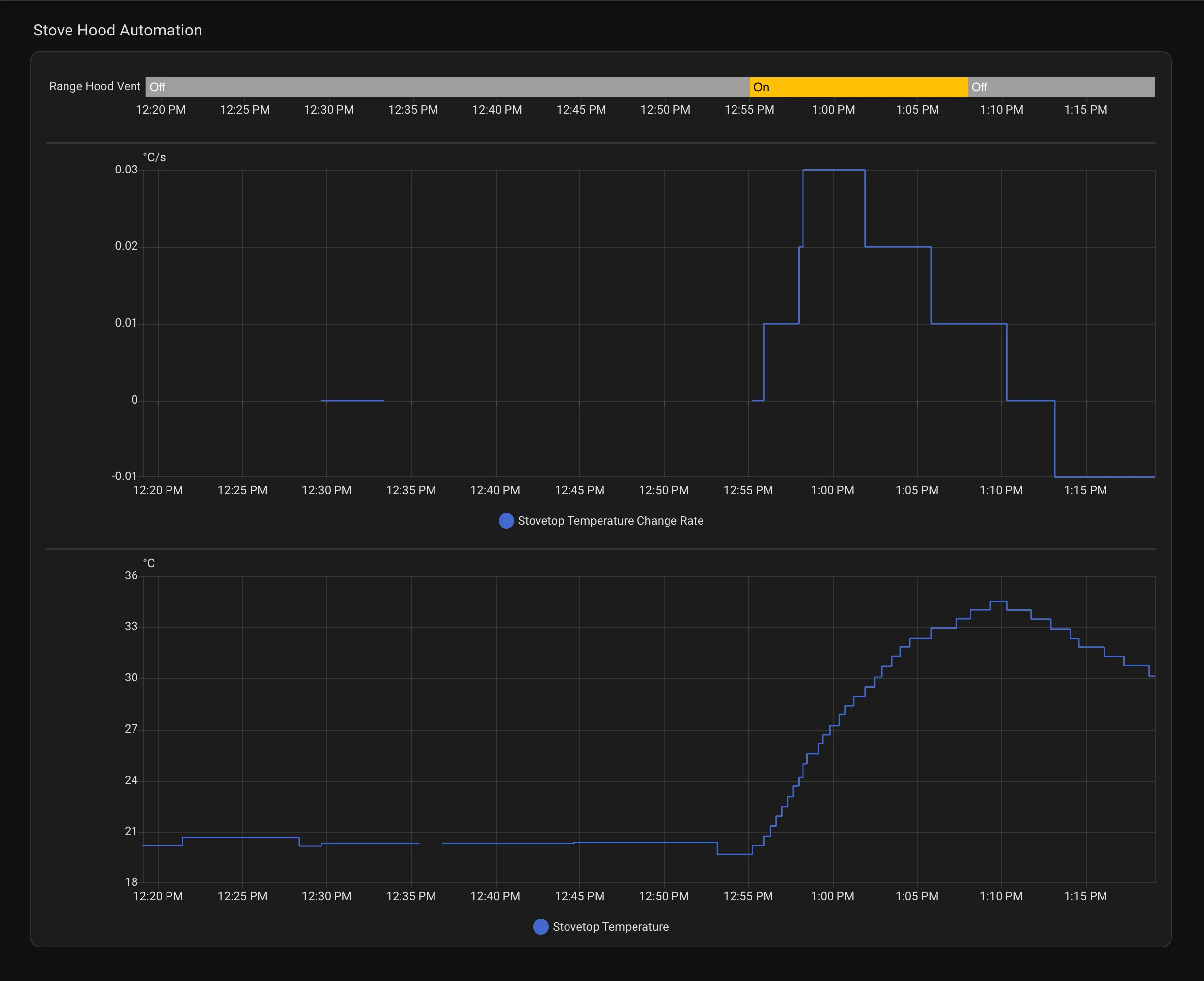Screen dimensions: 1204x981
Task: Click the rightmost Off segment of Range Hood Vent
Action: coord(1062,86)
